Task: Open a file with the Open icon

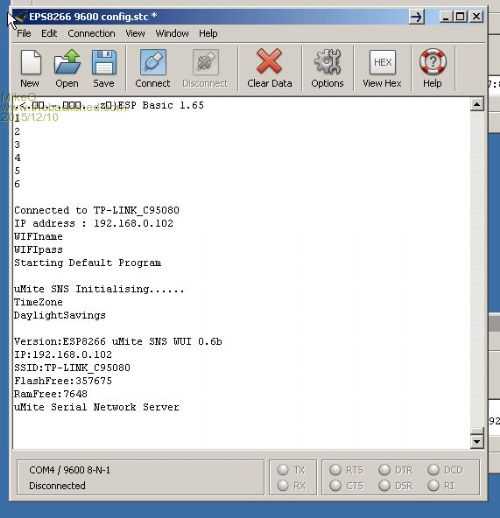Action: pos(67,62)
